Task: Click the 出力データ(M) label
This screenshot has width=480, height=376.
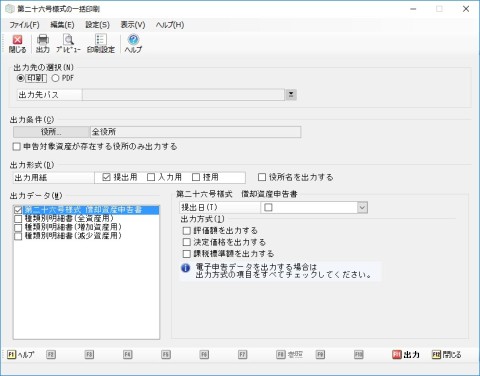Action: coord(36,196)
